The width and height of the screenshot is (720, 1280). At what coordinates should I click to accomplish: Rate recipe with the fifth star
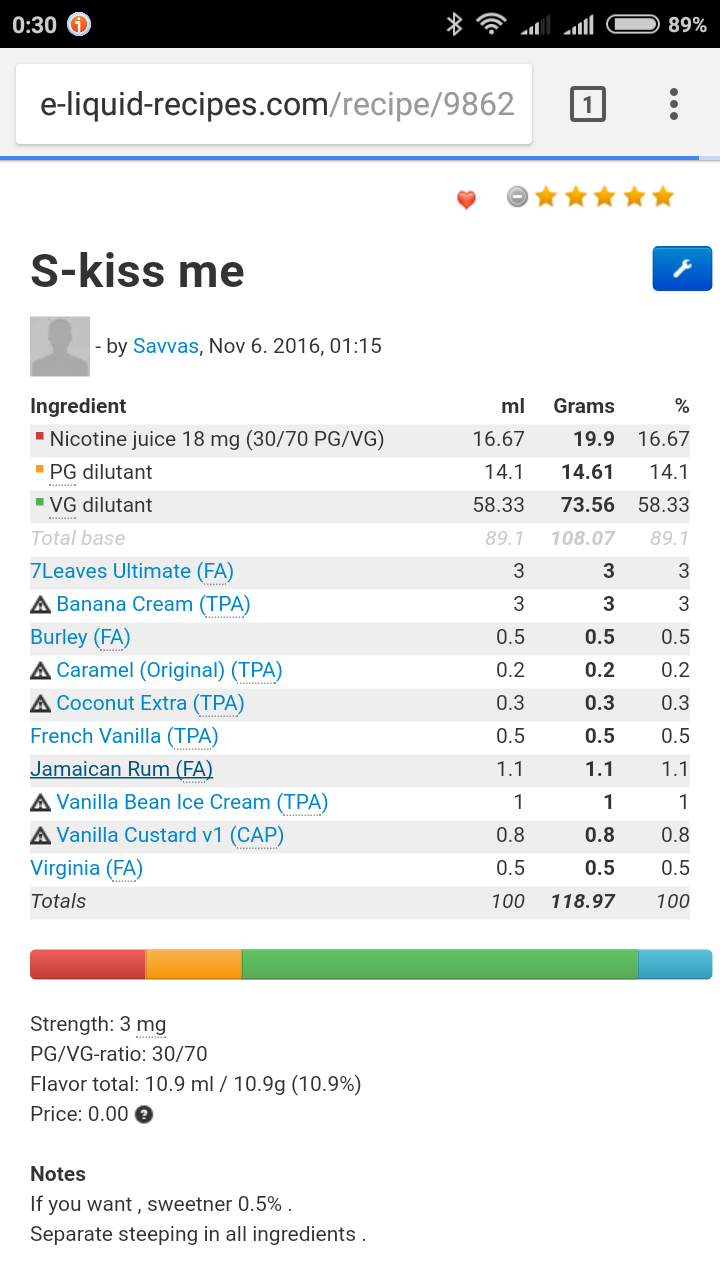(663, 197)
